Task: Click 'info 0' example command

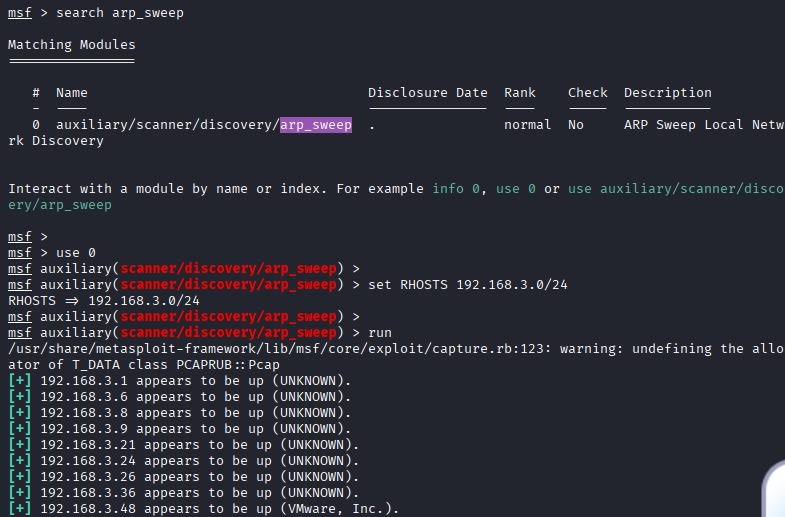Action: point(456,189)
